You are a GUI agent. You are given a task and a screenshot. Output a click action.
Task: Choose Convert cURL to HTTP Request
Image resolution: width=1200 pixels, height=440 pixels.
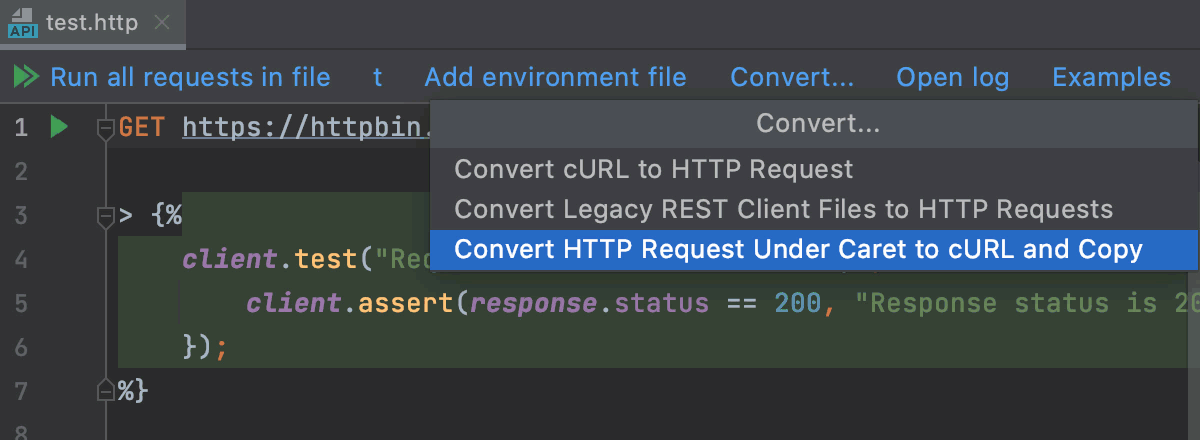pos(654,169)
